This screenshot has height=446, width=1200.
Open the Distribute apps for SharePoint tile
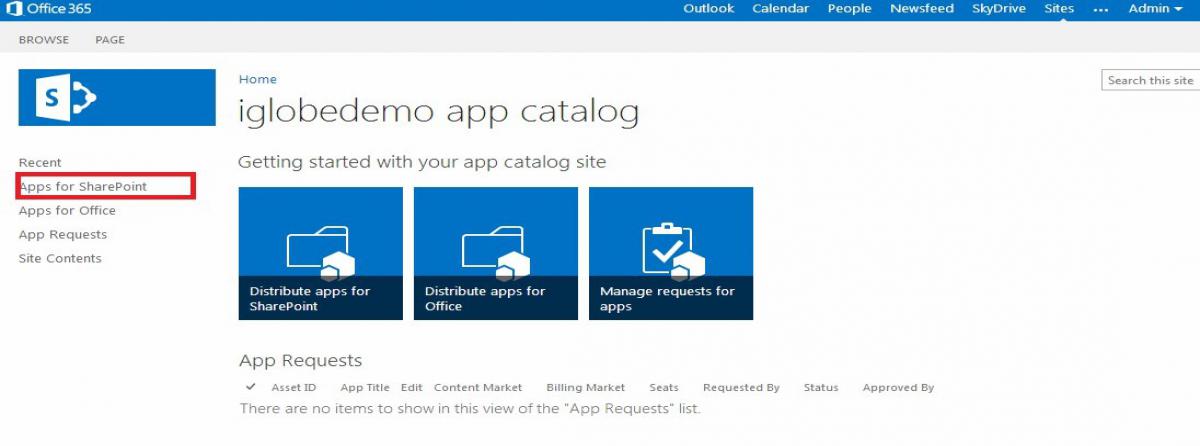click(320, 253)
